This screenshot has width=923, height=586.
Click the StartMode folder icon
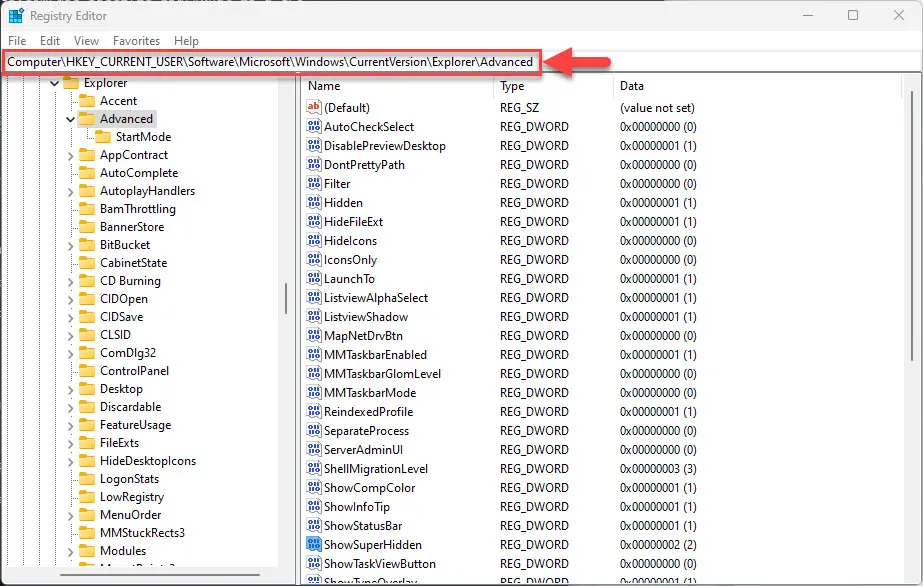pos(103,137)
